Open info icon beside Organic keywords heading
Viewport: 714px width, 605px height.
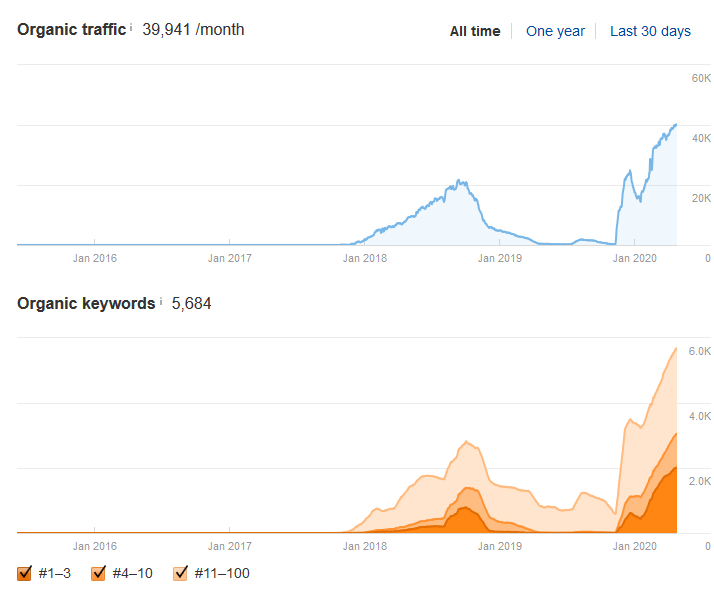161,301
